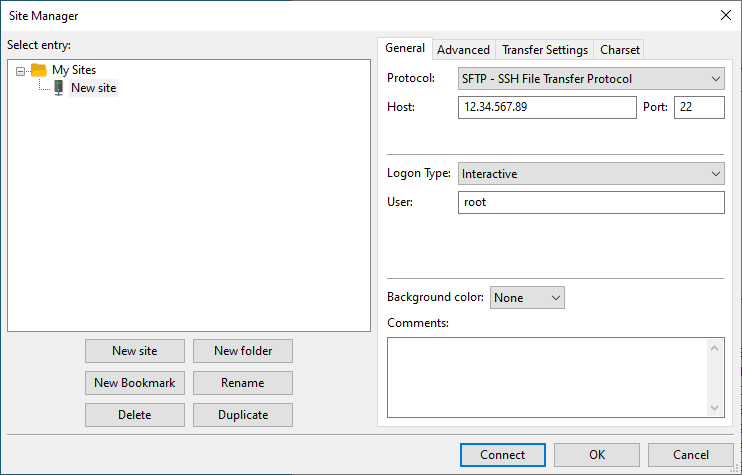The height and width of the screenshot is (475, 742).
Task: Open the Logon Type dropdown
Action: point(591,174)
